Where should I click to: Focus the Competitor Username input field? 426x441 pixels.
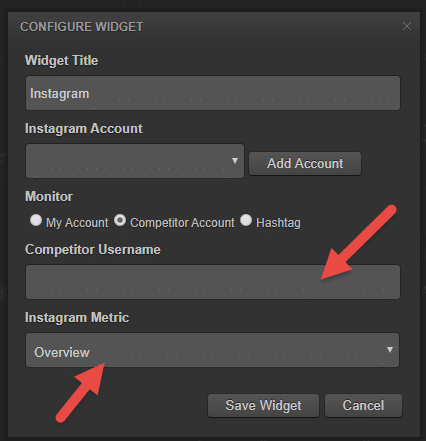click(x=213, y=282)
